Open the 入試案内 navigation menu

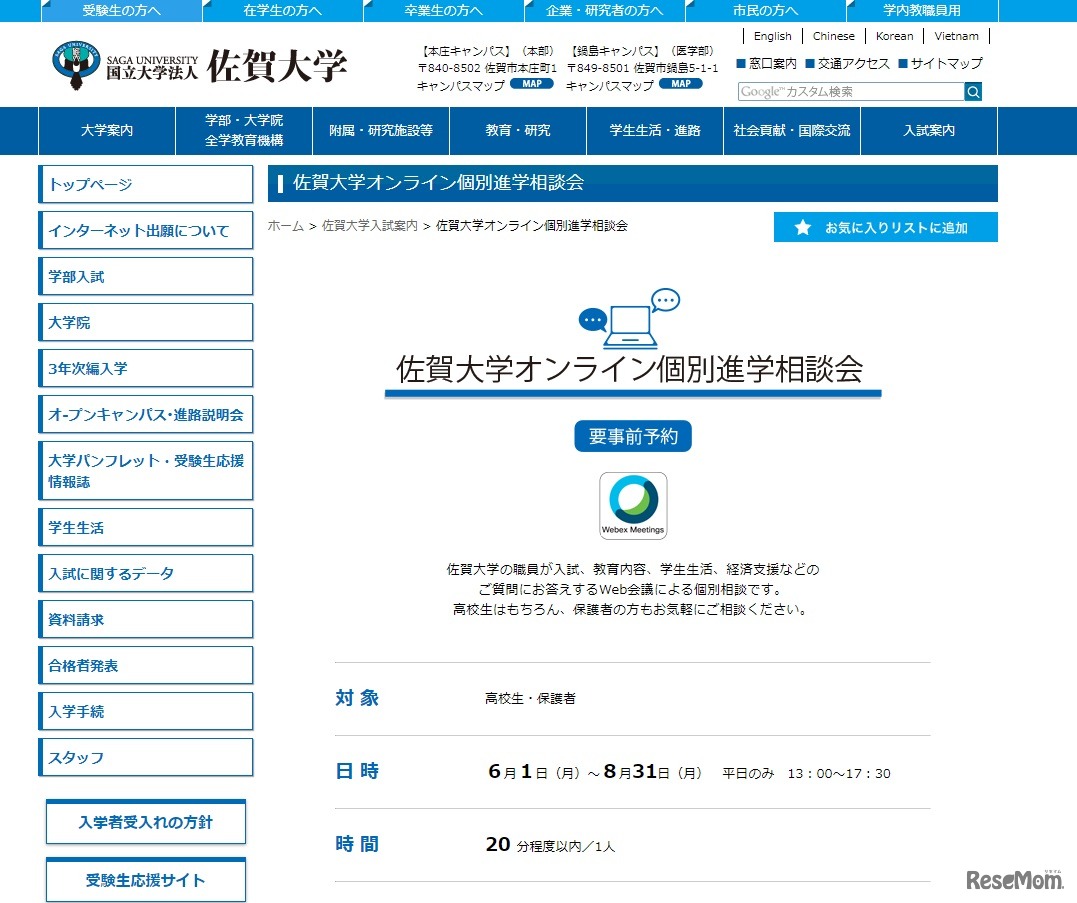(928, 130)
